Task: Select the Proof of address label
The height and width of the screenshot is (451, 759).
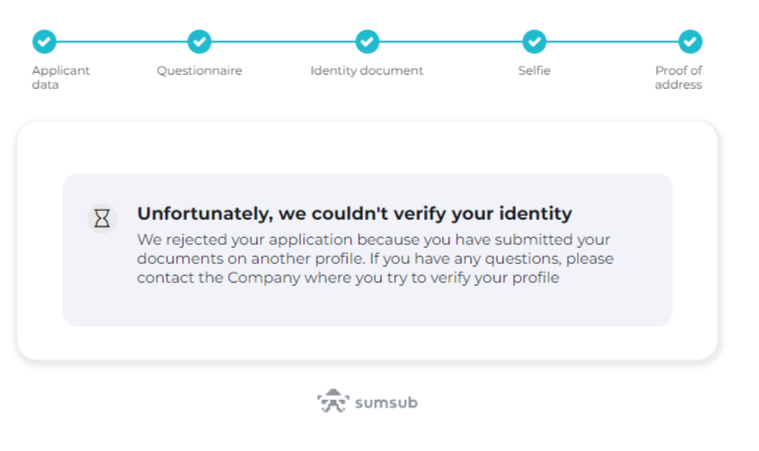Action: [x=678, y=77]
